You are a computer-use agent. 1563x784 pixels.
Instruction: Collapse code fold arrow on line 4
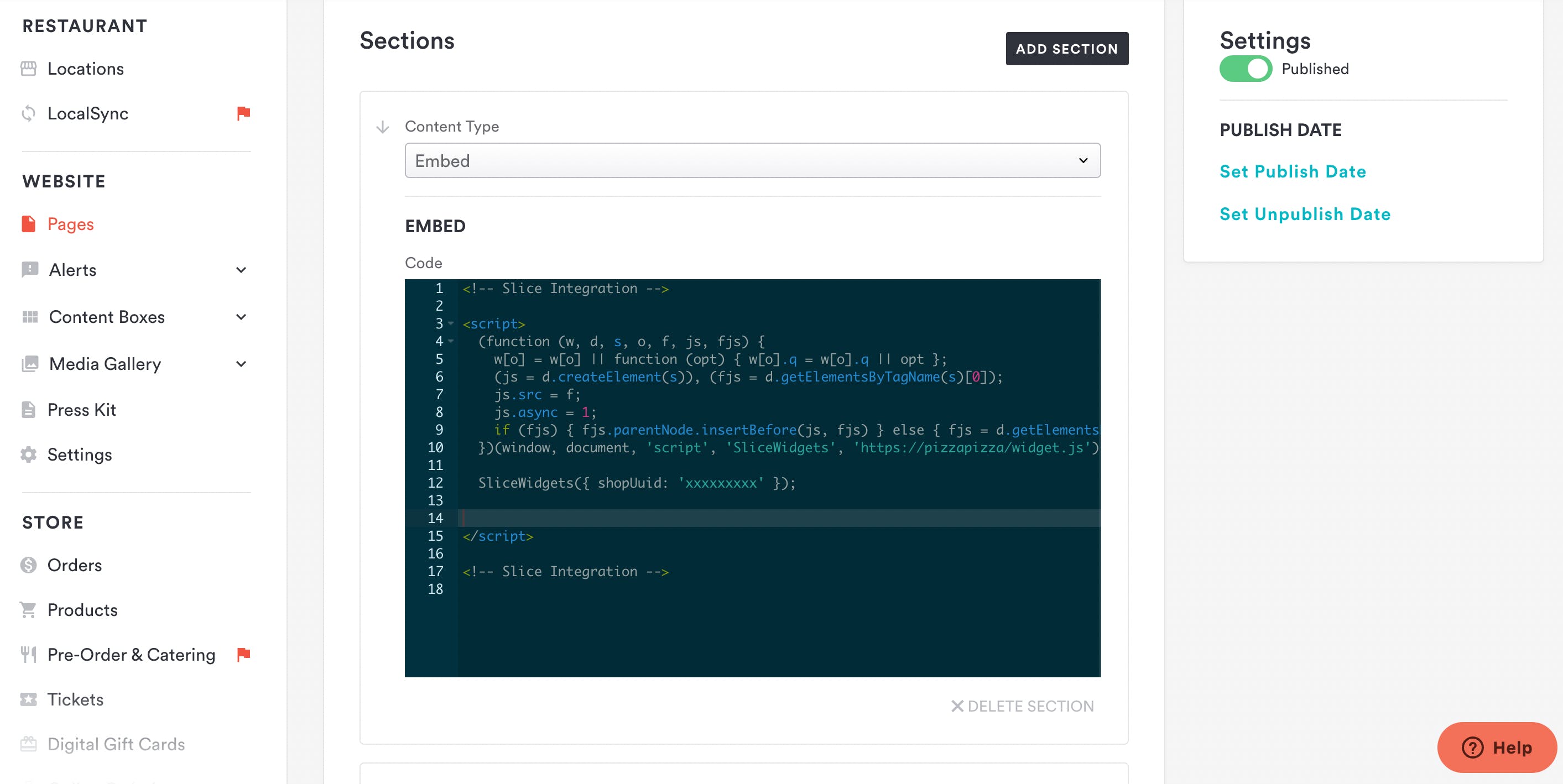pyautogui.click(x=451, y=341)
